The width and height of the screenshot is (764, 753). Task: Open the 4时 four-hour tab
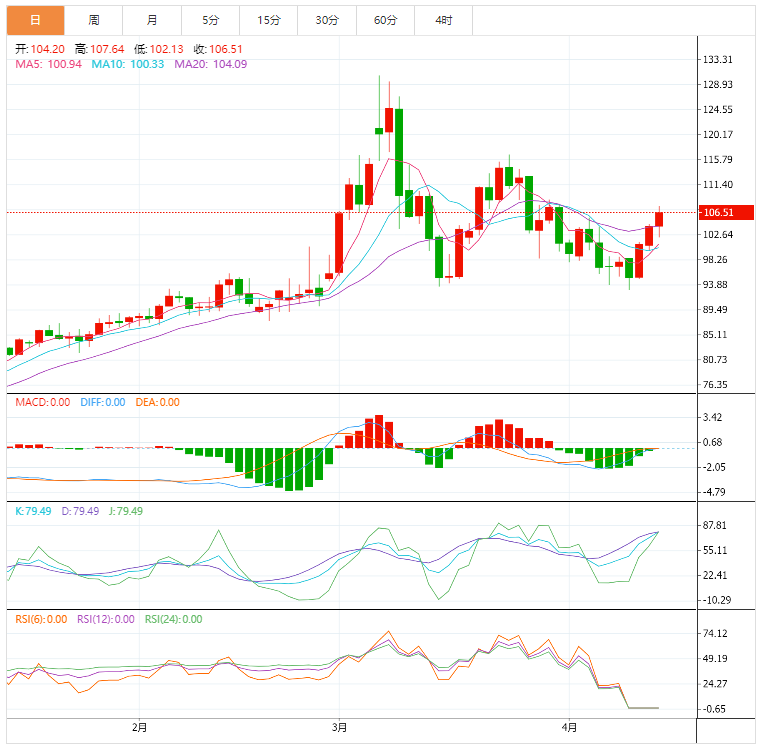[x=444, y=20]
